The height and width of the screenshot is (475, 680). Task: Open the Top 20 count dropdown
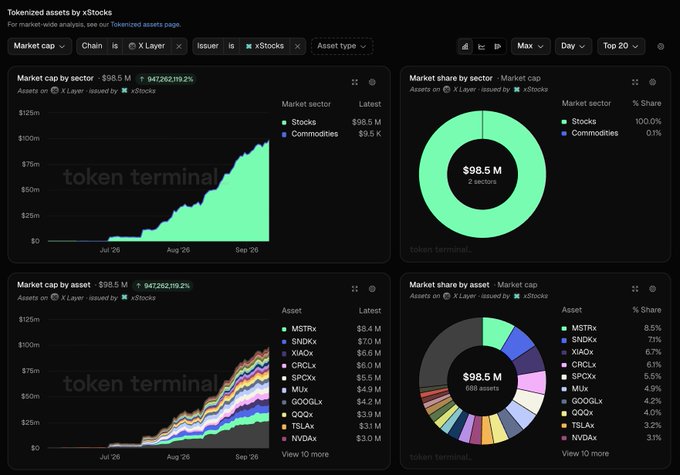pyautogui.click(x=621, y=46)
